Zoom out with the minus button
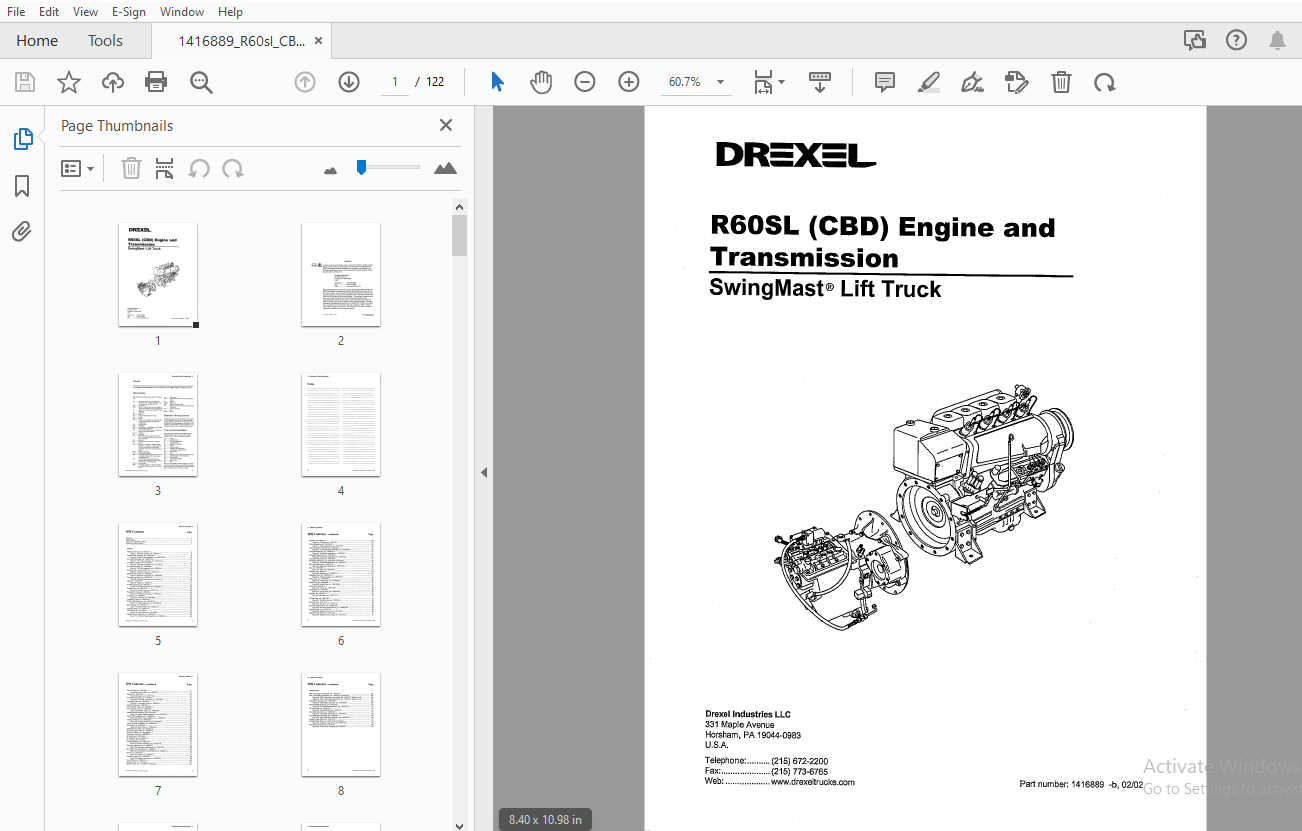1302x831 pixels. coord(585,82)
